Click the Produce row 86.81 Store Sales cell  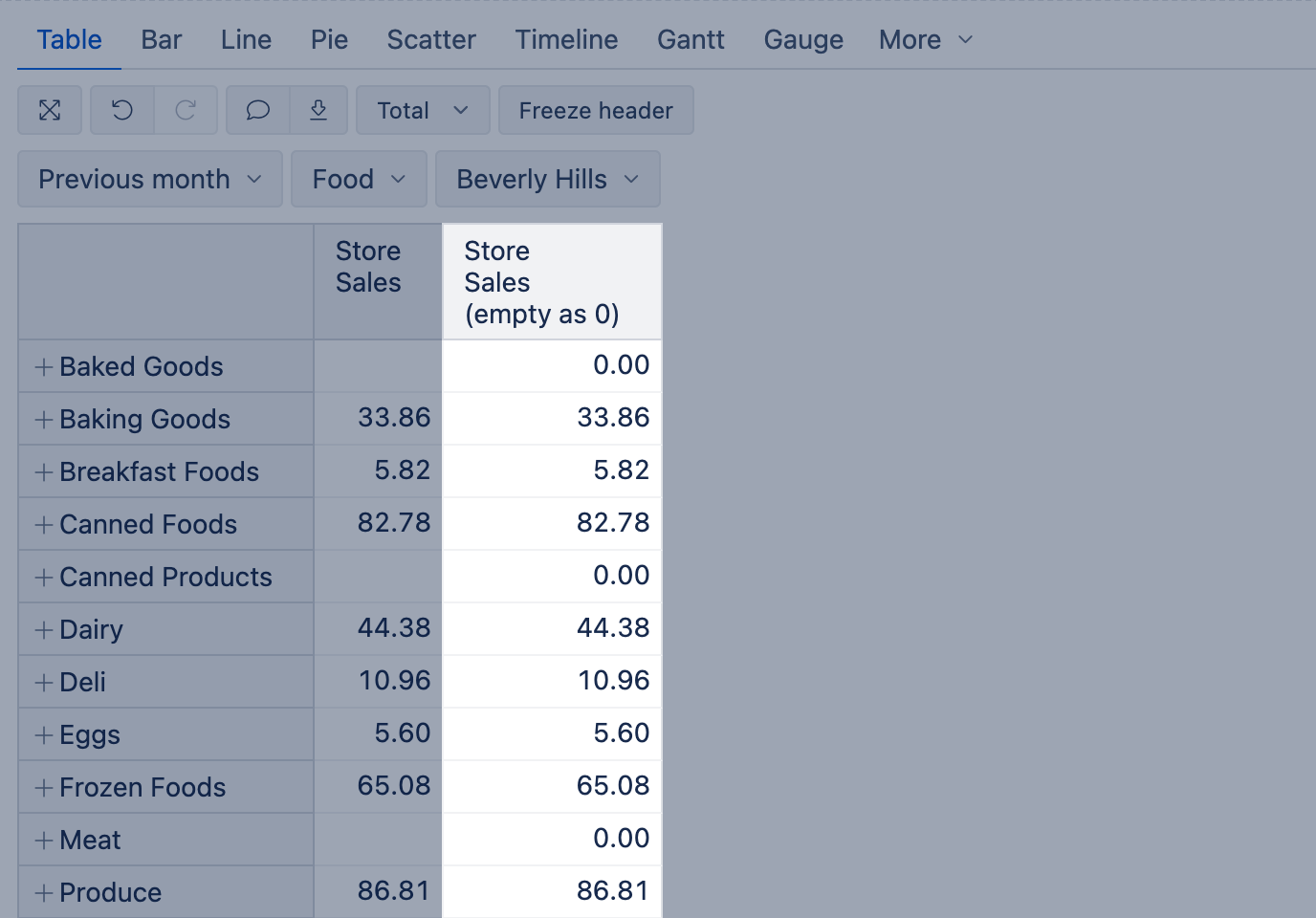[x=393, y=891]
